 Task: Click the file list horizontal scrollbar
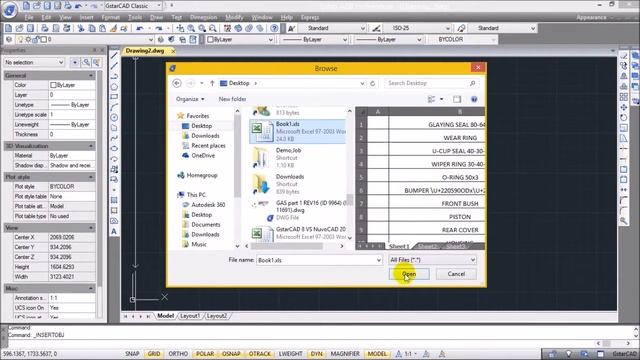tap(287, 246)
